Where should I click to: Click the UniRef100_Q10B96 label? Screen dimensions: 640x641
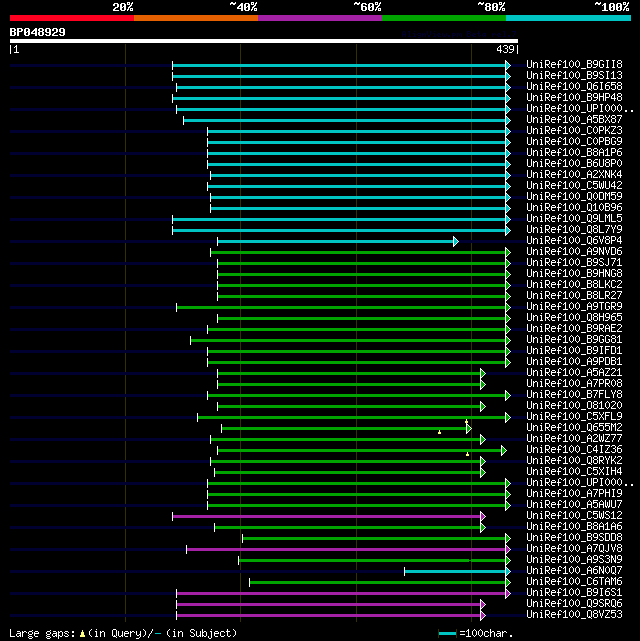coord(574,208)
